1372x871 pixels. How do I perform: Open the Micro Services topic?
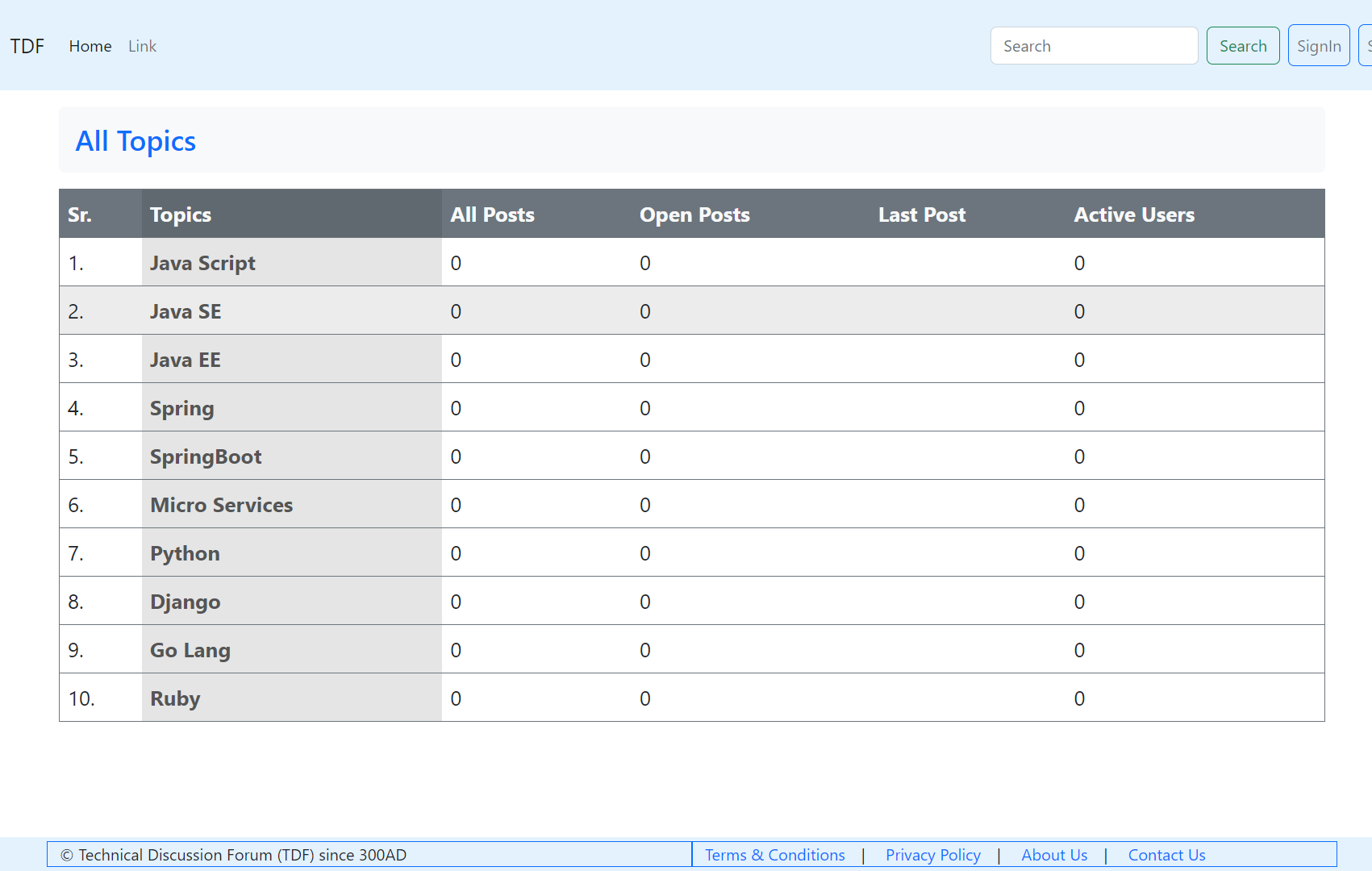[x=222, y=505]
